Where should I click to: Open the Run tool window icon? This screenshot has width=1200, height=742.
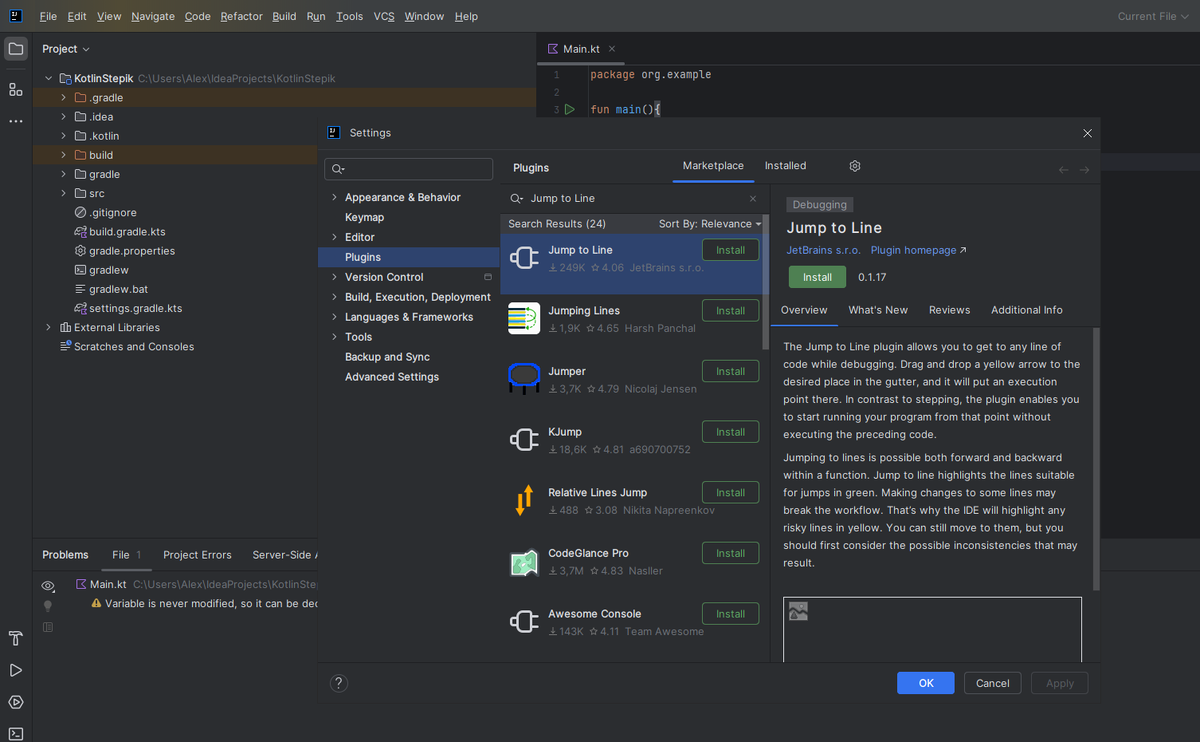pyautogui.click(x=16, y=670)
